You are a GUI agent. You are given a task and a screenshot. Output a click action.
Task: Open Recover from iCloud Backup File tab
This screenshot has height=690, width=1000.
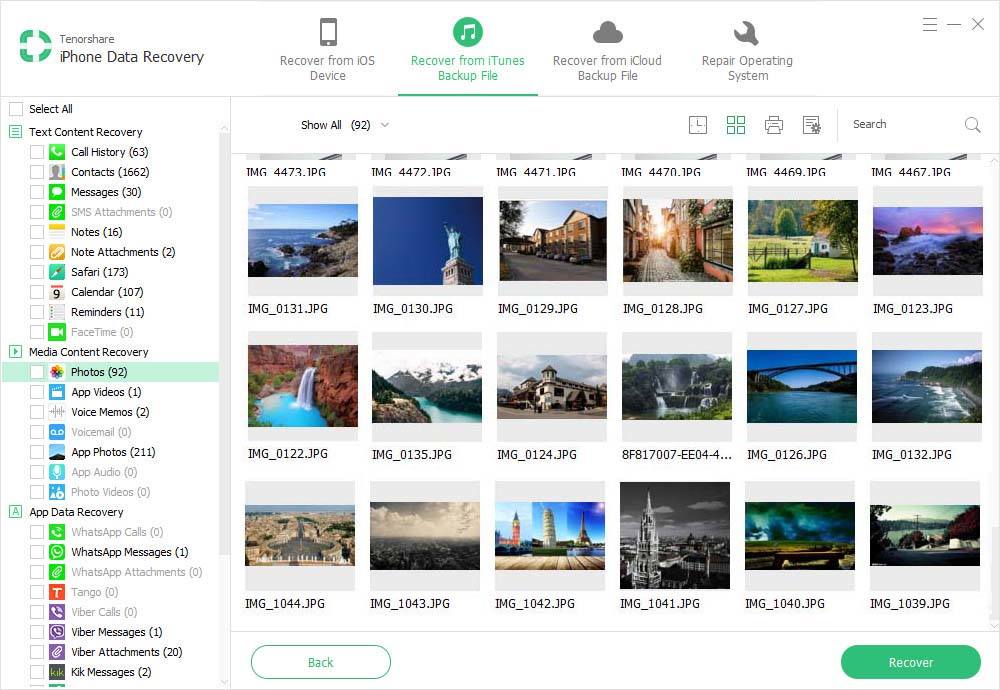607,50
